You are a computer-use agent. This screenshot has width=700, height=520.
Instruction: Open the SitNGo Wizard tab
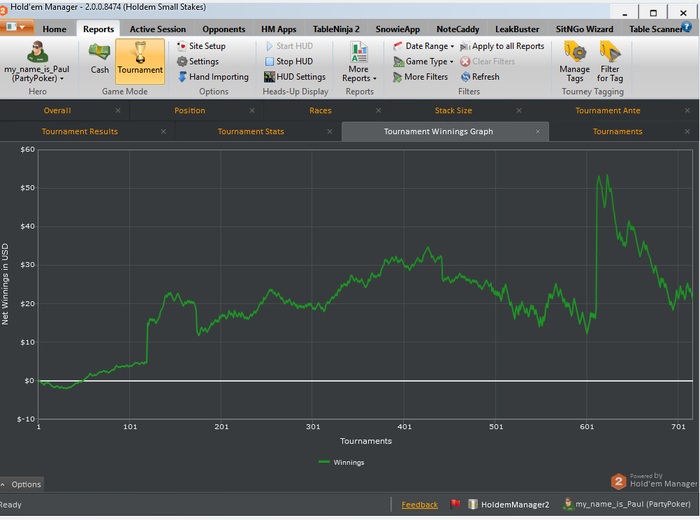tap(584, 29)
